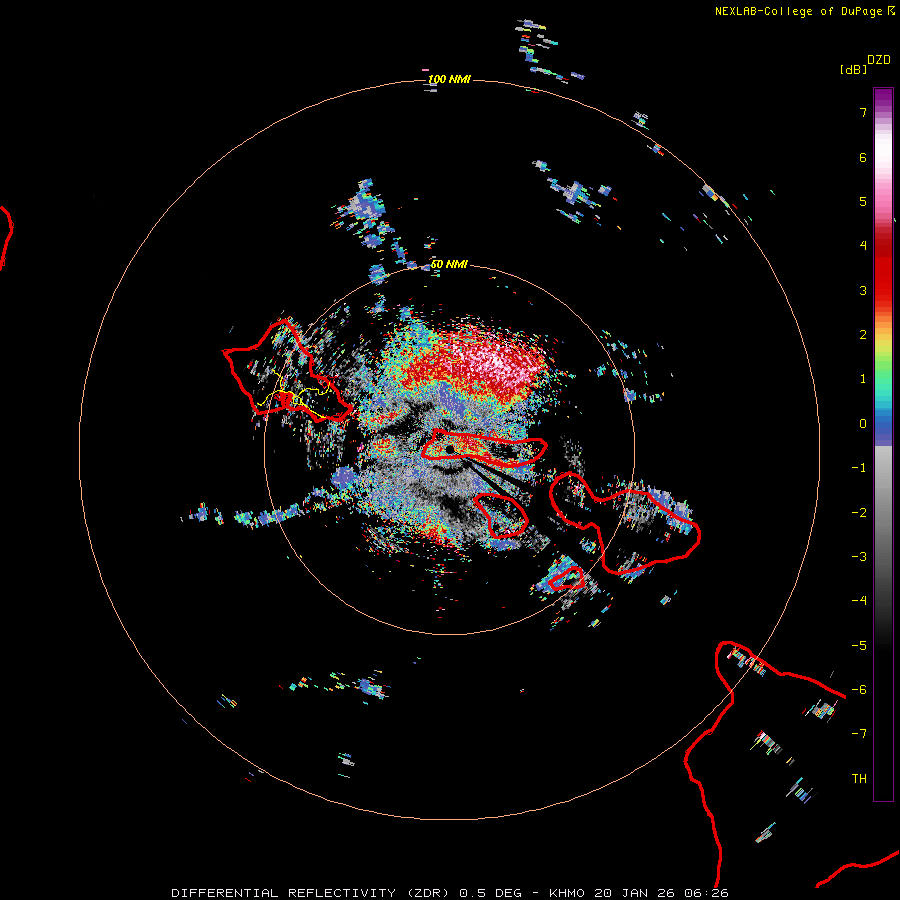Click the 7 value on the color scale
900x900 pixels.
tap(863, 112)
